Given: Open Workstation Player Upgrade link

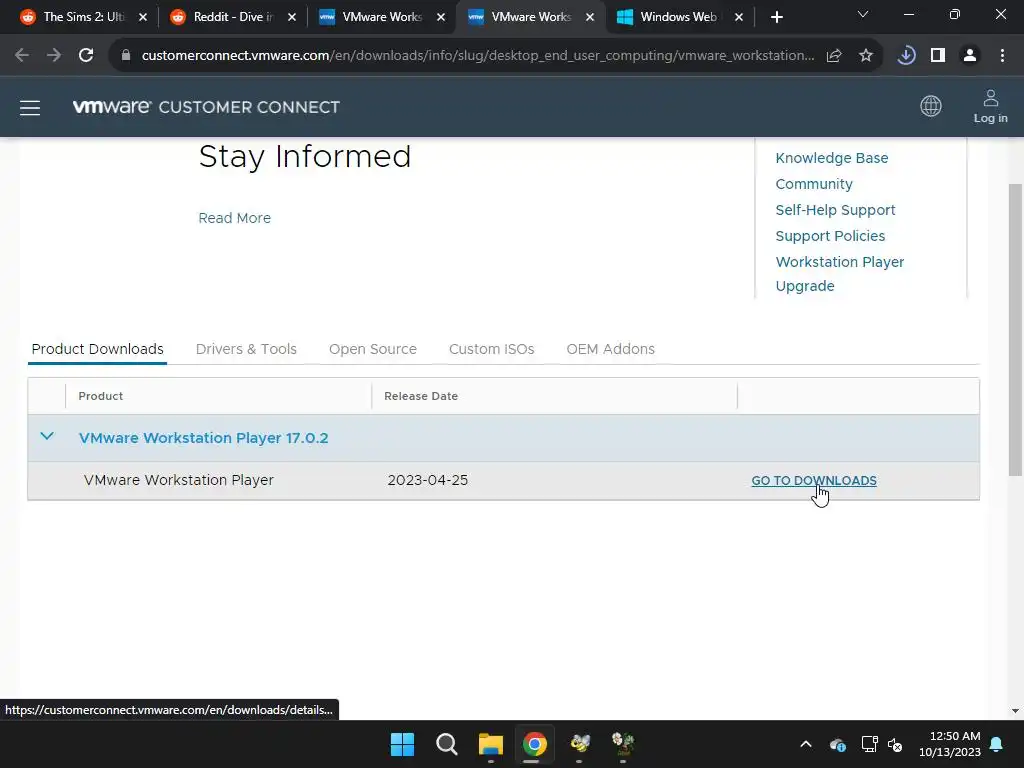Looking at the screenshot, I should [840, 274].
